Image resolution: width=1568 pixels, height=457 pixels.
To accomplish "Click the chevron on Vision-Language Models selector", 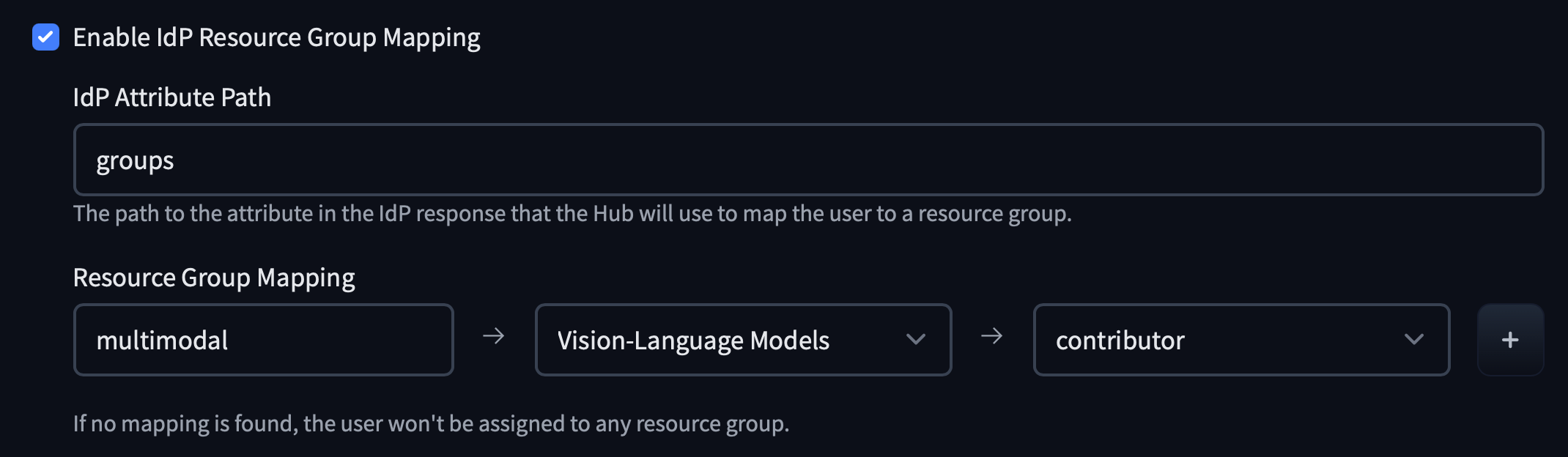I will [916, 339].
